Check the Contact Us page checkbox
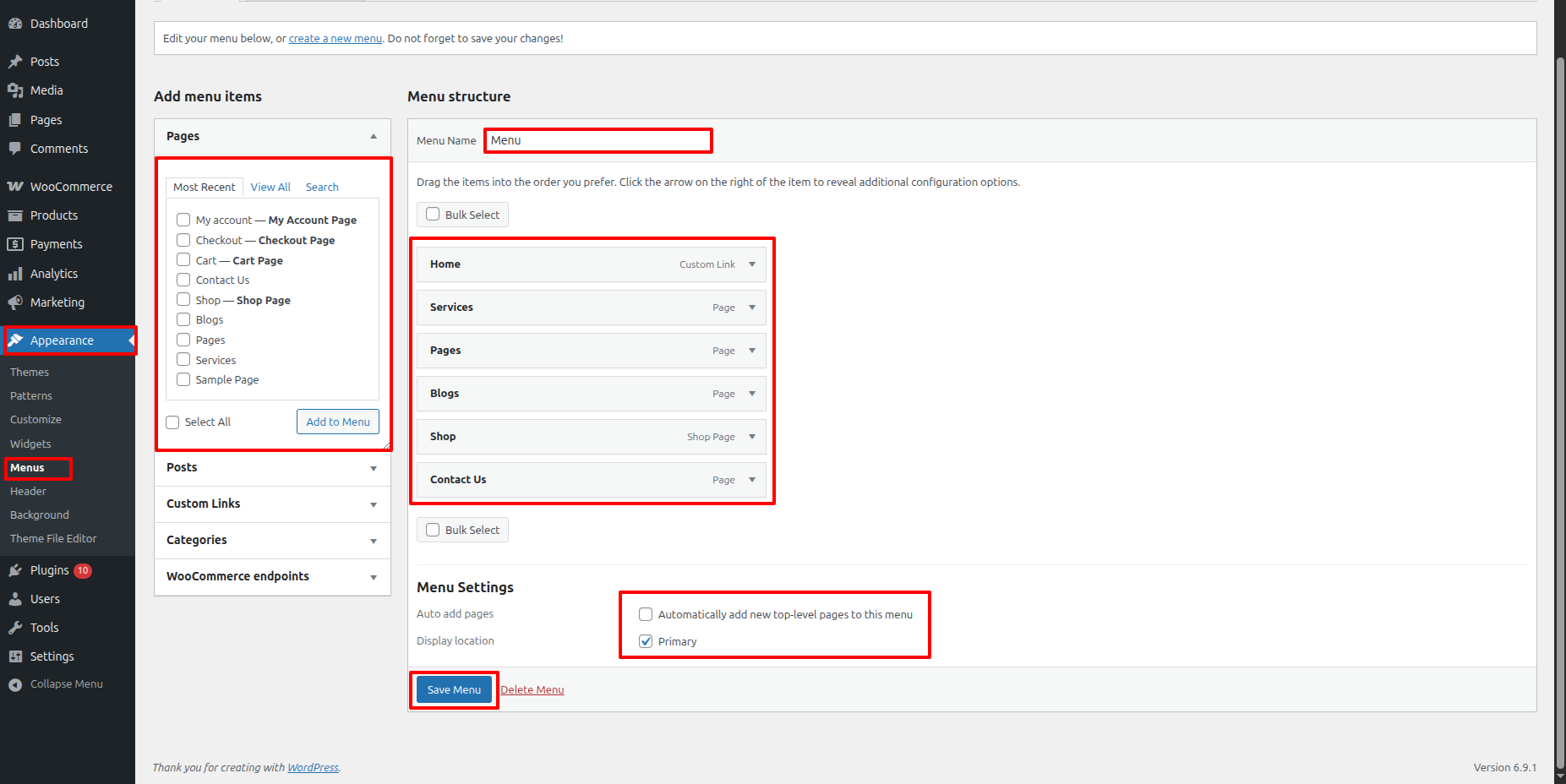The height and width of the screenshot is (784, 1566). 183,280
